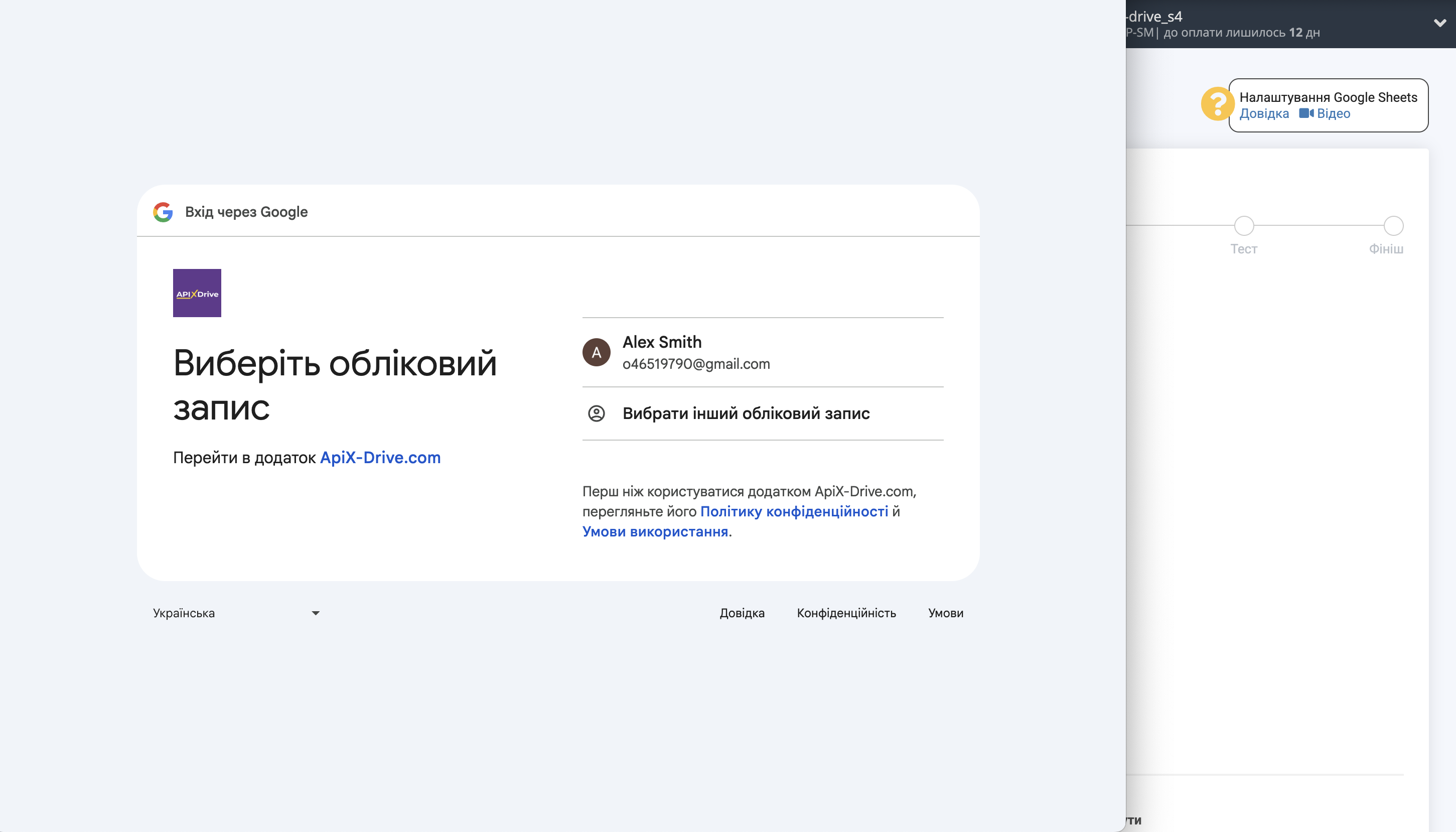Open the Конфіденційність footer item

(x=846, y=613)
